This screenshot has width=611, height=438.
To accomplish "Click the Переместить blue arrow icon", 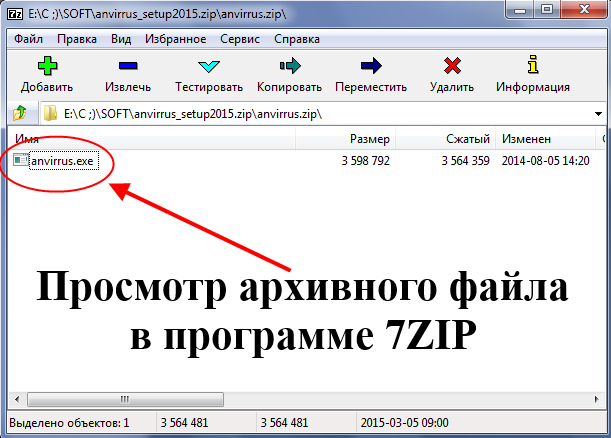I will tap(371, 65).
